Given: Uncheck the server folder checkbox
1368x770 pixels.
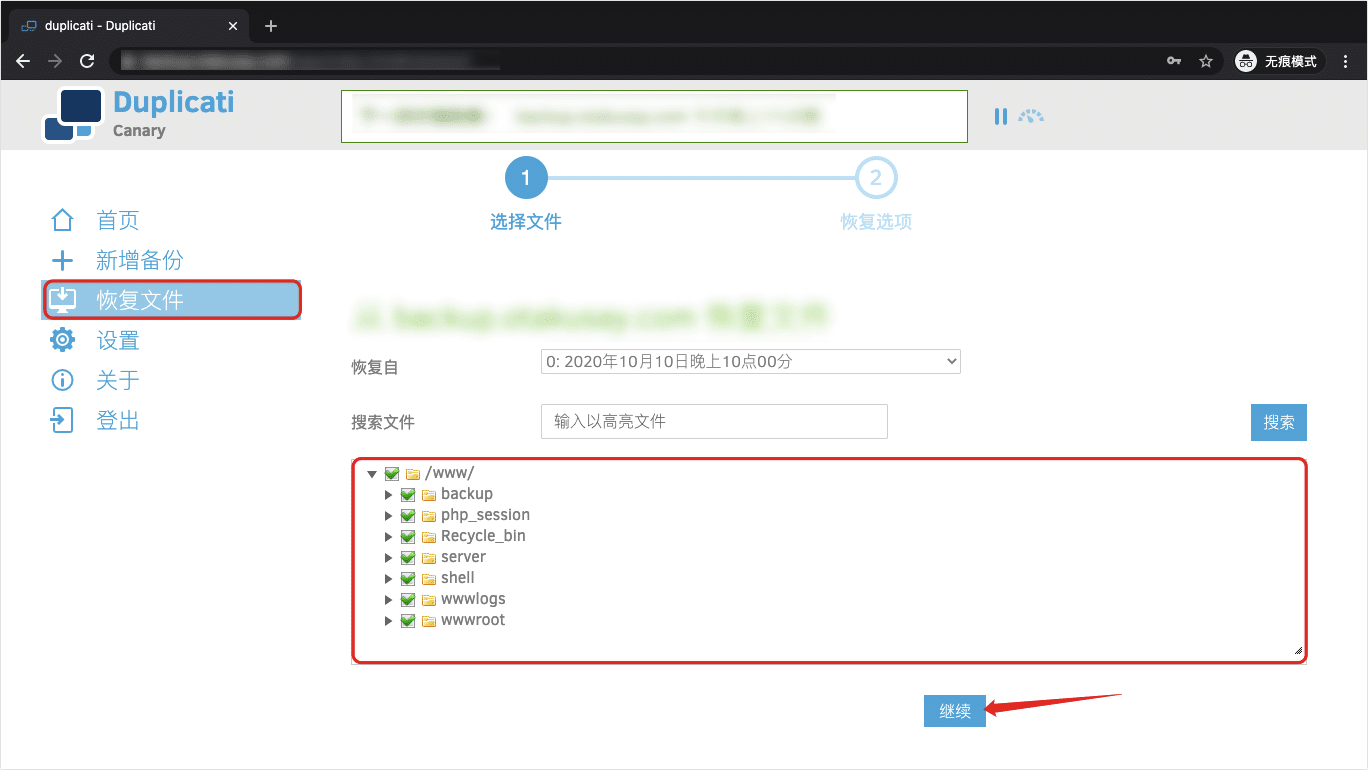Looking at the screenshot, I should point(408,557).
